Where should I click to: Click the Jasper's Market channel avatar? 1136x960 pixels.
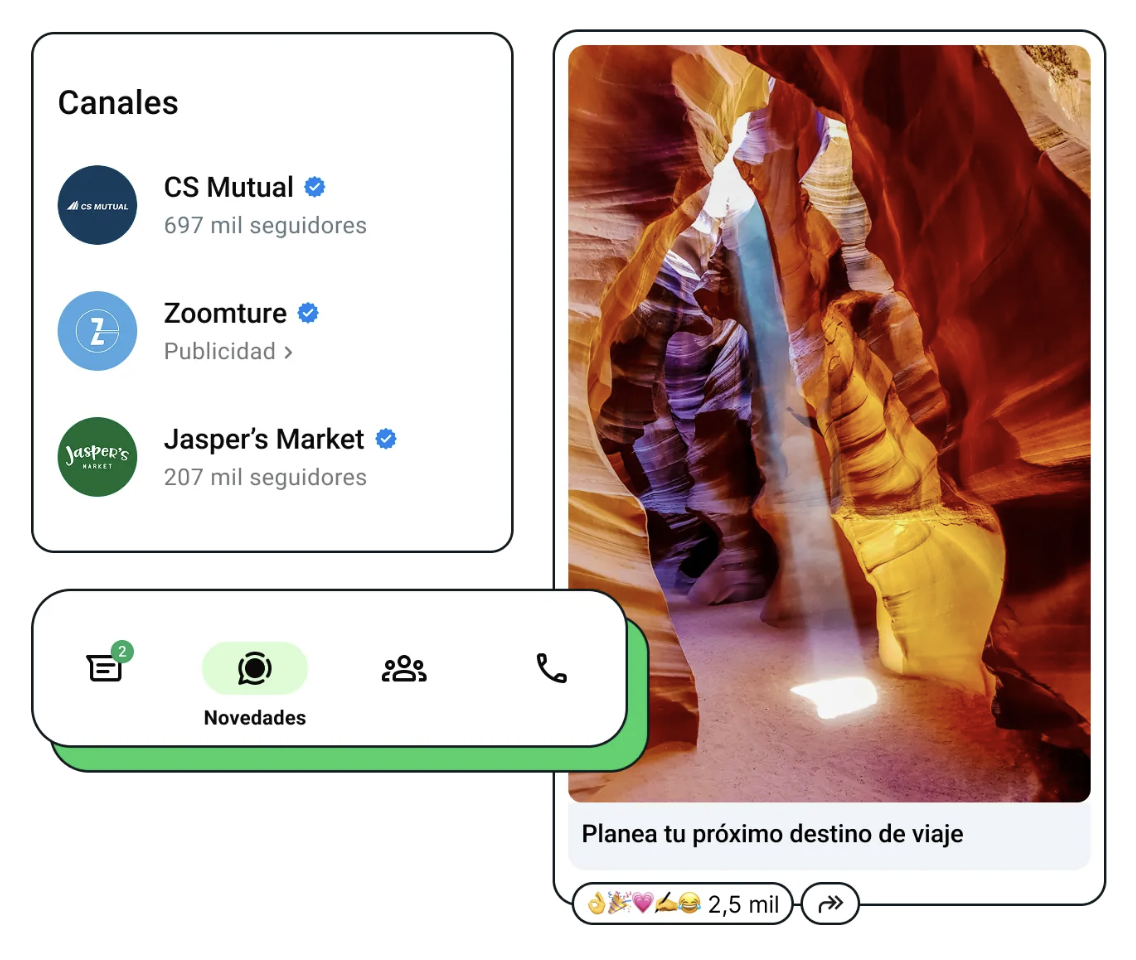(97, 457)
